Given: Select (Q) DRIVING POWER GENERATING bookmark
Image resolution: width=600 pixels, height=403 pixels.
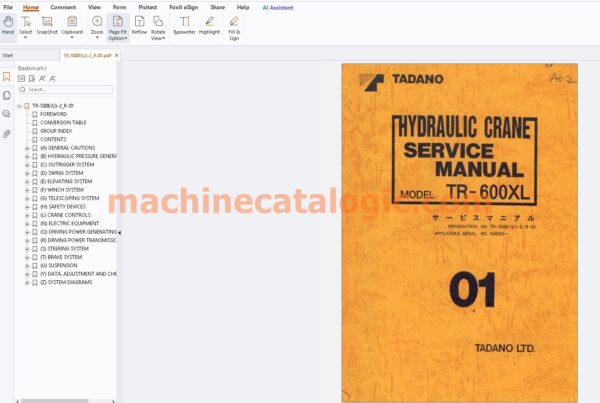Looking at the screenshot, I should pyautogui.click(x=78, y=232).
